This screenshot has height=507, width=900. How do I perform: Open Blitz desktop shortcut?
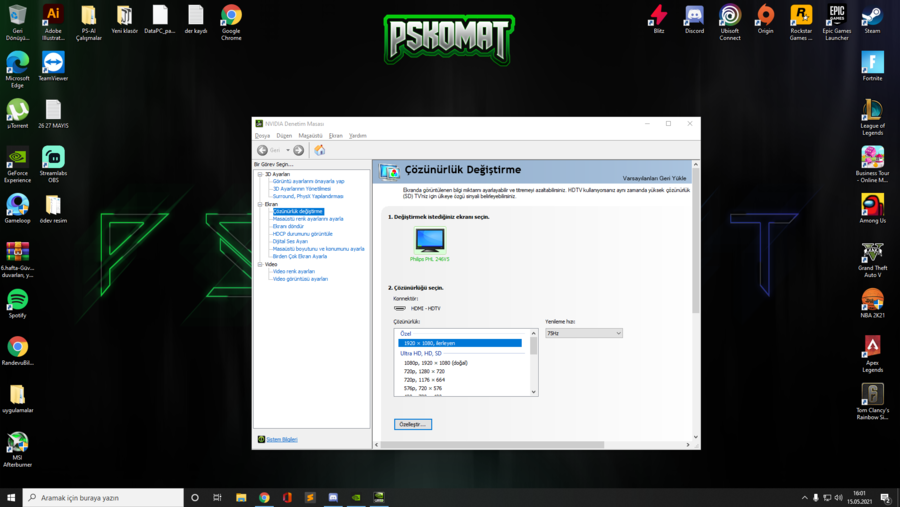659,20
